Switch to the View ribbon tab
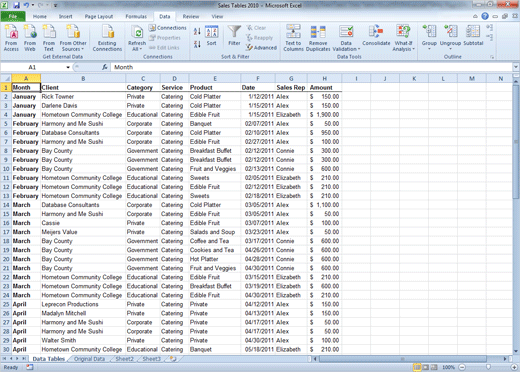This screenshot has width=520, height=372. point(217,16)
